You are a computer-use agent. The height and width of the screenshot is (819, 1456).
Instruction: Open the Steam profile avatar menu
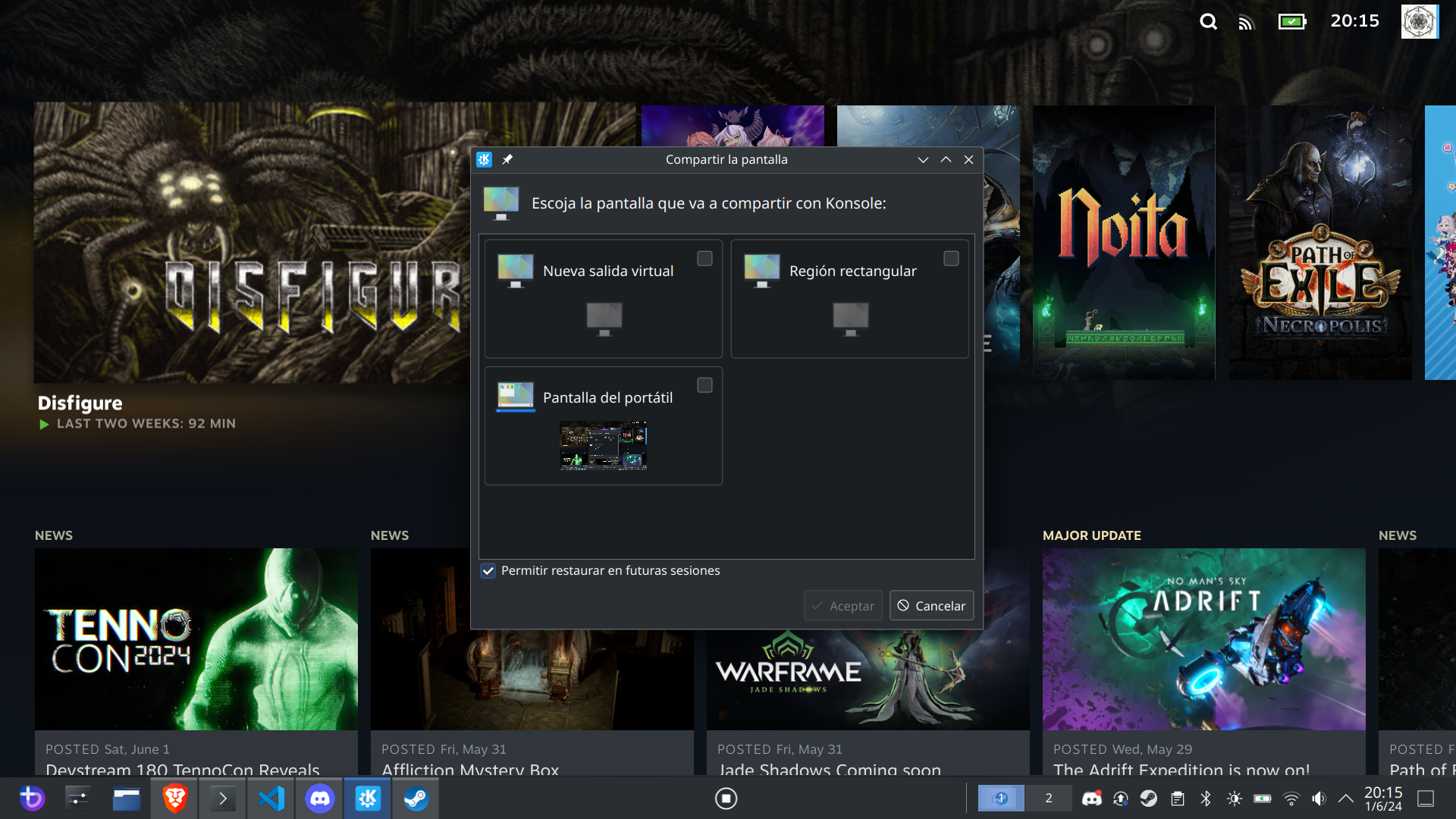tap(1419, 22)
